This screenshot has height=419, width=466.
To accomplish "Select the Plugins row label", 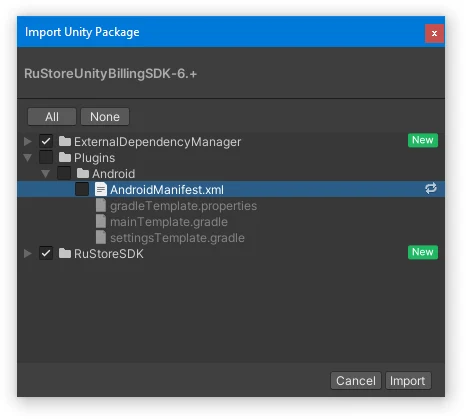I will pos(94,158).
